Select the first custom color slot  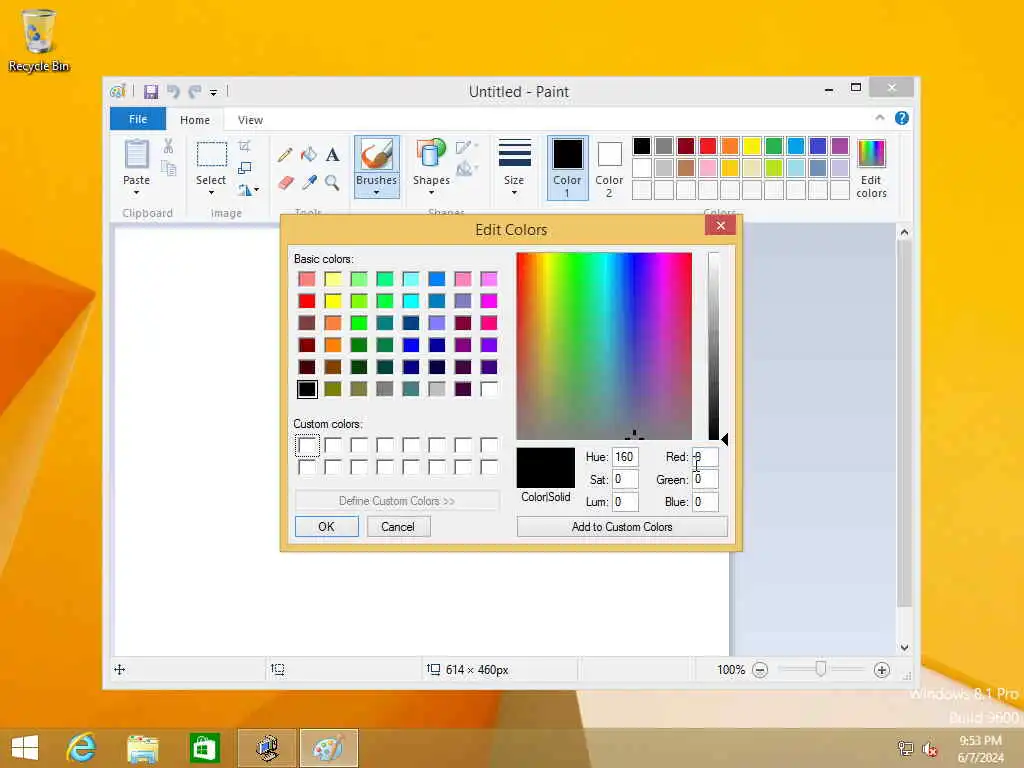point(307,445)
